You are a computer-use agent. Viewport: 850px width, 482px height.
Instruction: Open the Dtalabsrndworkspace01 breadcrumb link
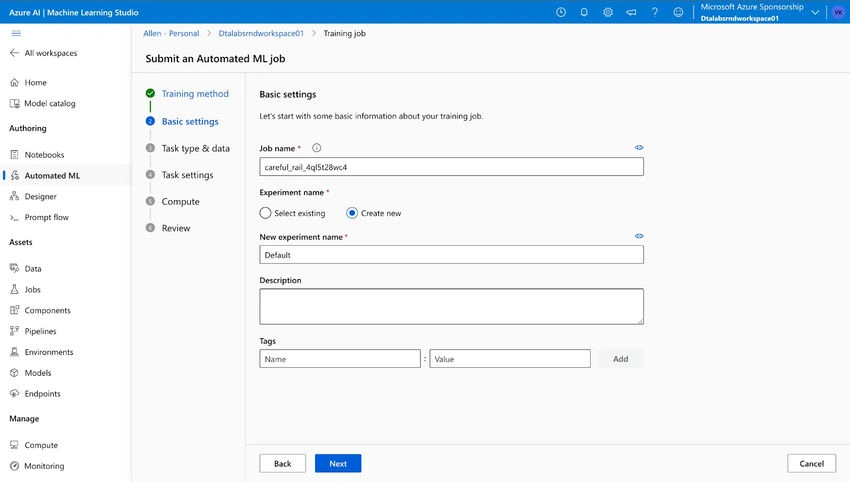point(261,33)
